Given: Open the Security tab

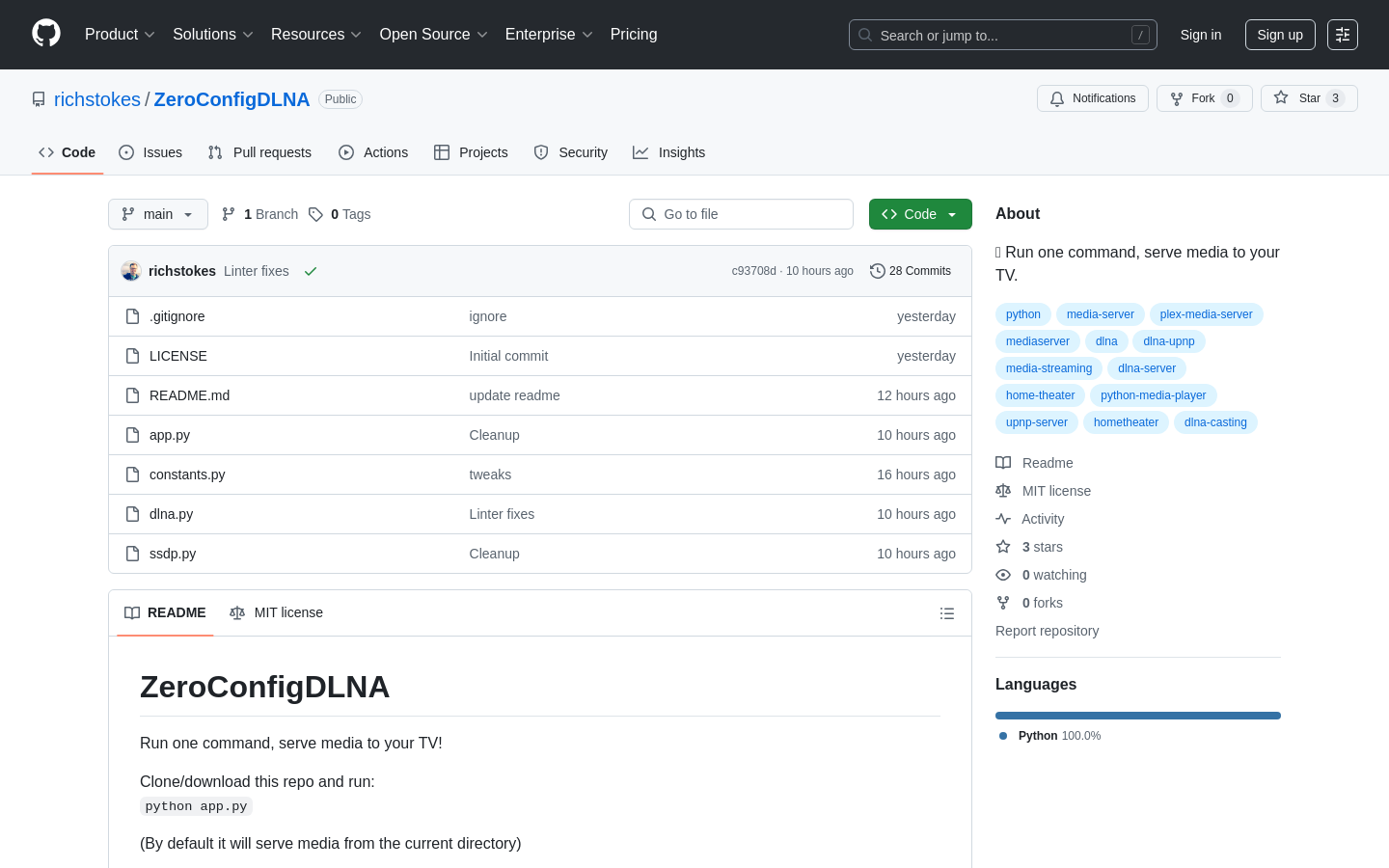Looking at the screenshot, I should [571, 152].
